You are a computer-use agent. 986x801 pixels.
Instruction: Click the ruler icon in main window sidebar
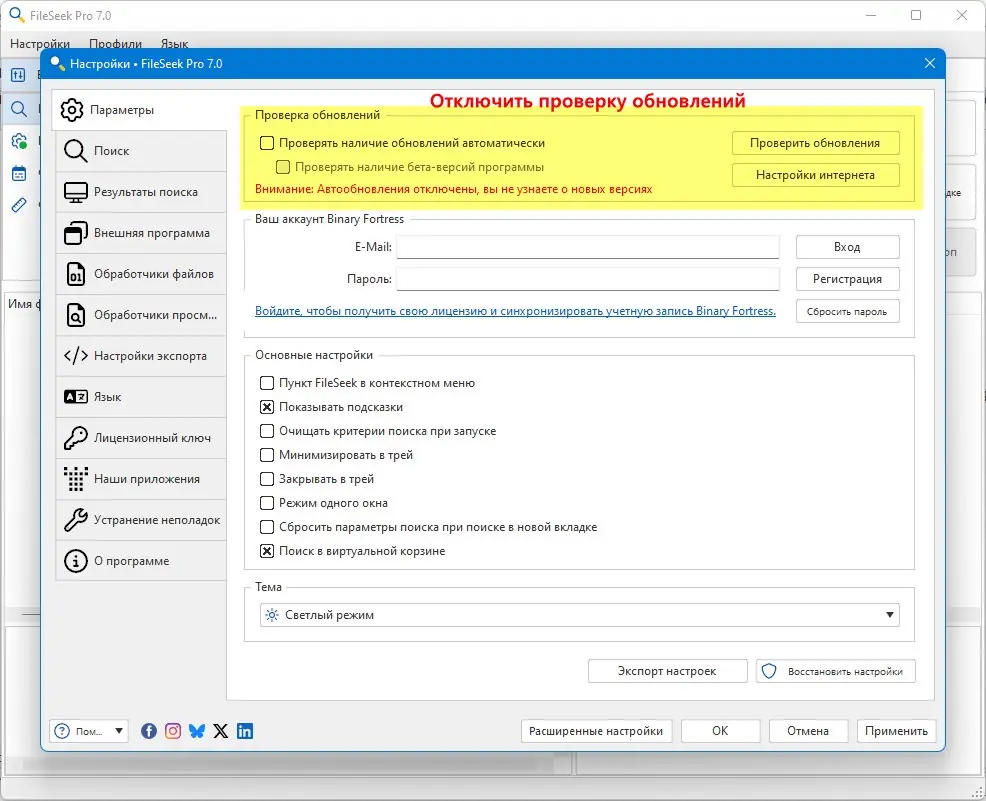pos(19,205)
